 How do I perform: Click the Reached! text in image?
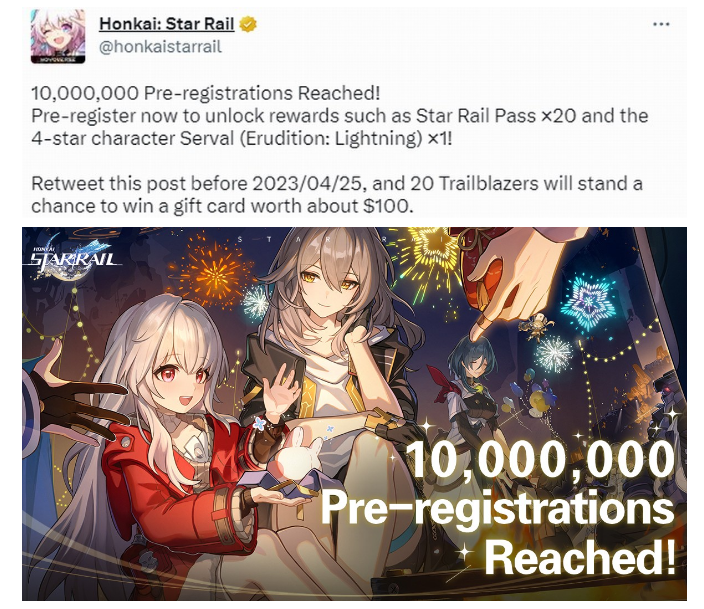pyautogui.click(x=580, y=557)
